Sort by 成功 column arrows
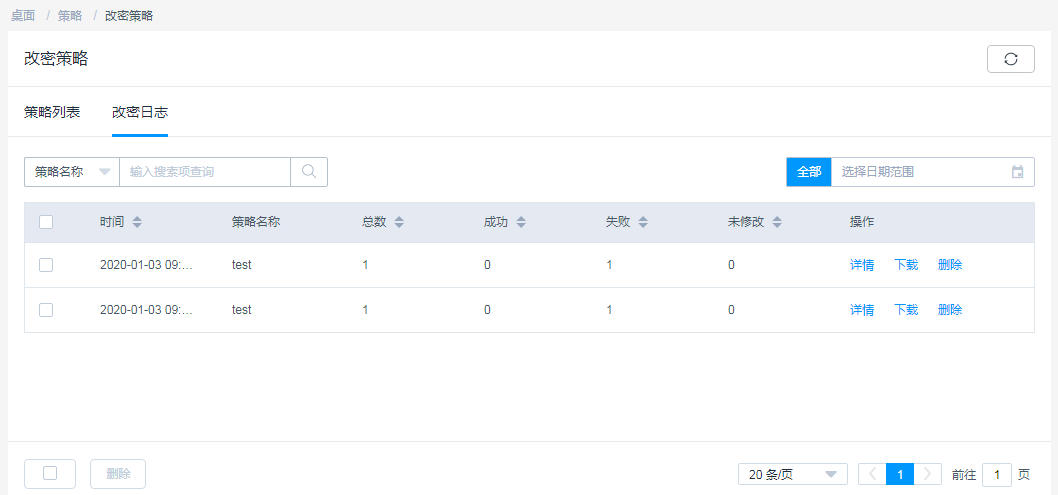 521,222
